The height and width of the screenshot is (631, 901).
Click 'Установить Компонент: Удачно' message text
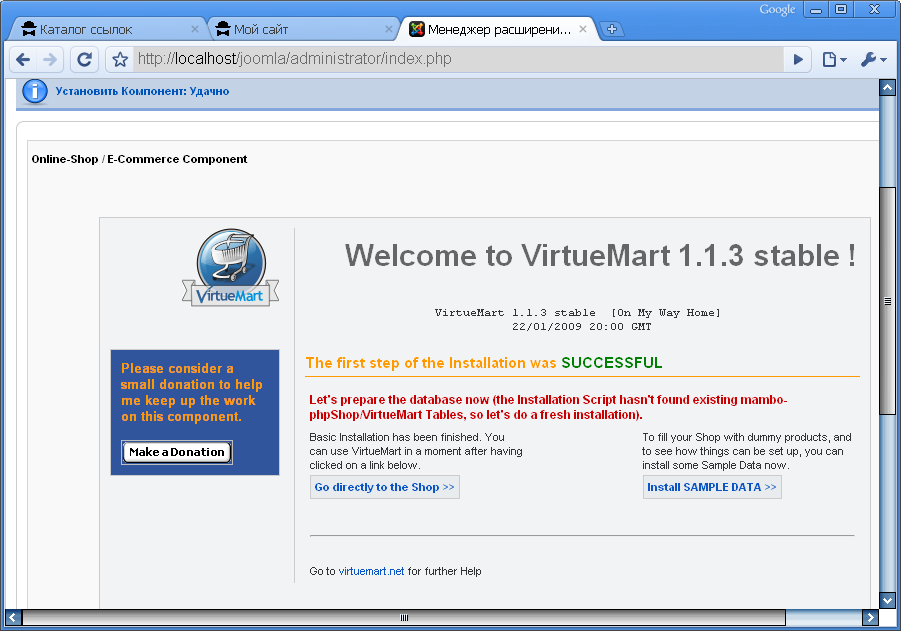142,91
